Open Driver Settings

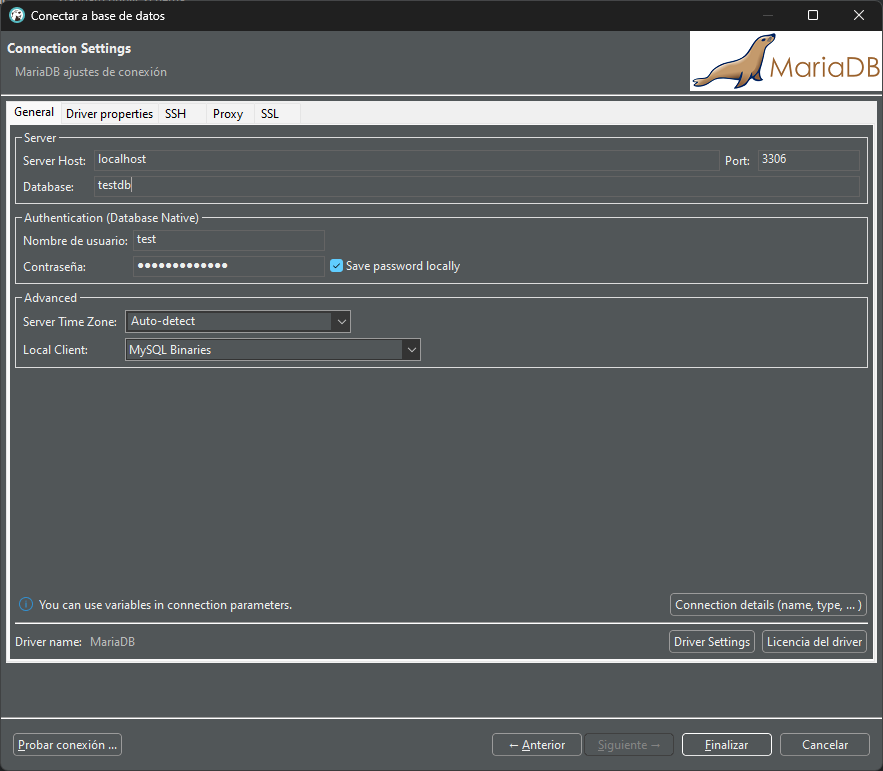pos(711,642)
